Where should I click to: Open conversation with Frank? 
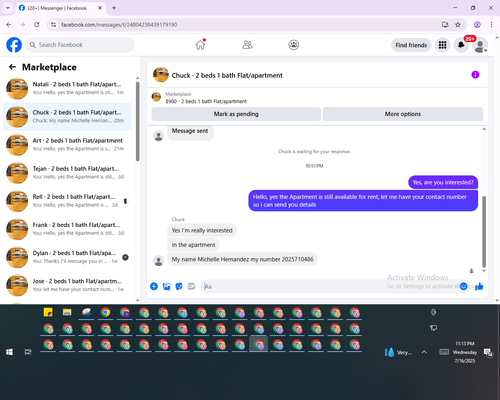pos(68,229)
